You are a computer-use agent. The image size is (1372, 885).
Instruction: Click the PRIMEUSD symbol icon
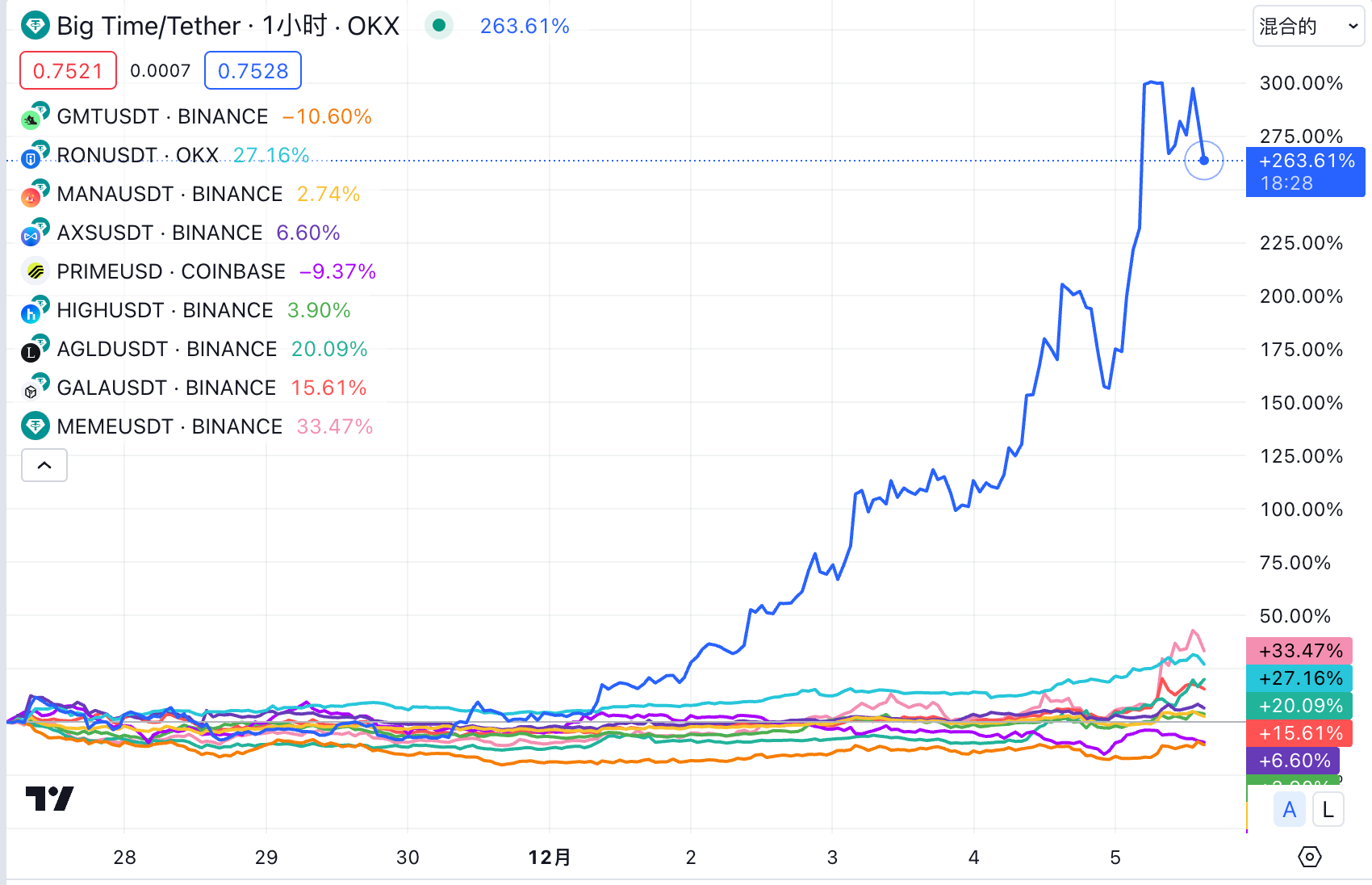tap(35, 272)
